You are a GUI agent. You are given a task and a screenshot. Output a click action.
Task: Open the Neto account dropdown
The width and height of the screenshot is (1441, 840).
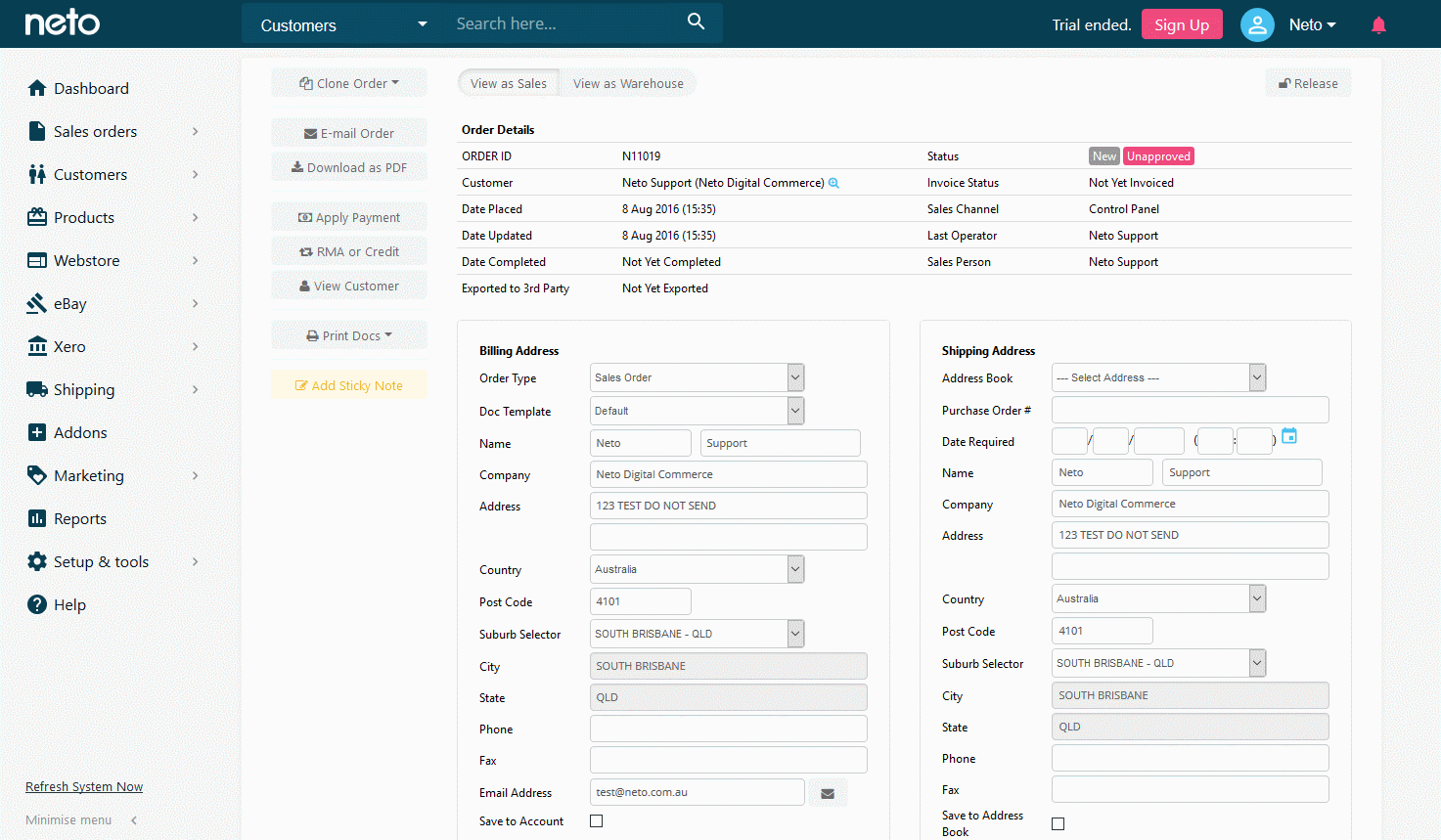click(x=1312, y=24)
